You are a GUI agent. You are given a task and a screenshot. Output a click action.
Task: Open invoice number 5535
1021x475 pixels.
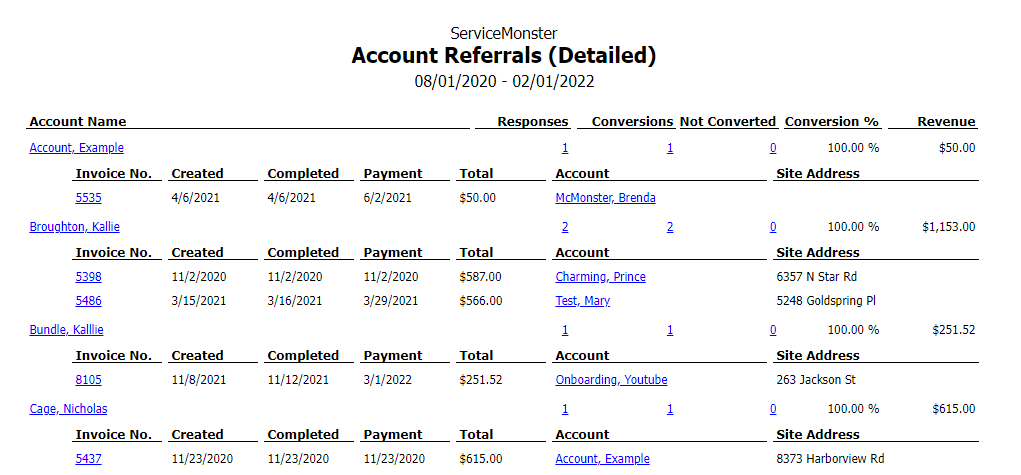[88, 198]
